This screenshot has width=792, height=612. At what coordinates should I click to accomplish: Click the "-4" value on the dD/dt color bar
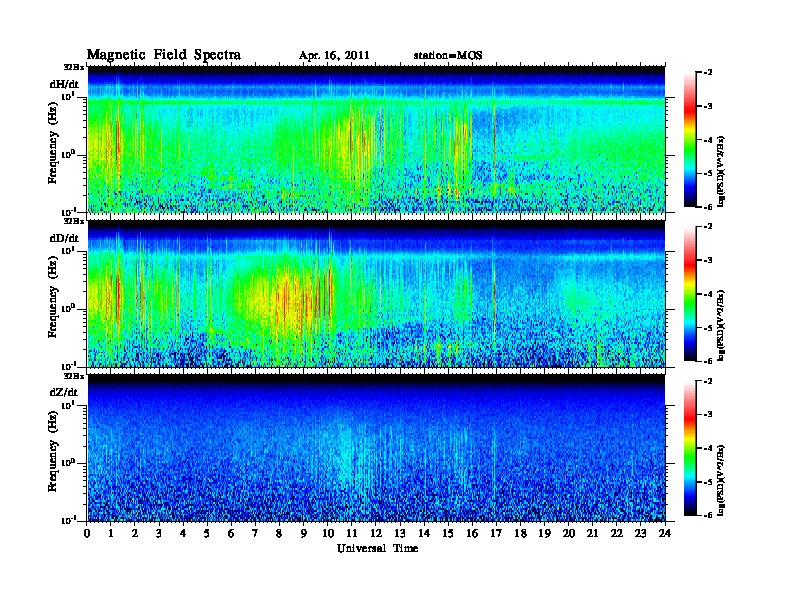708,294
